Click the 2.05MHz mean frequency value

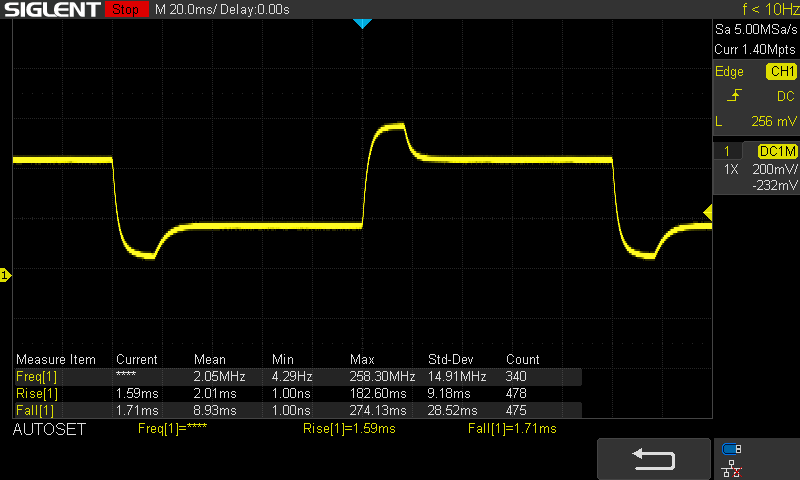click(x=219, y=376)
